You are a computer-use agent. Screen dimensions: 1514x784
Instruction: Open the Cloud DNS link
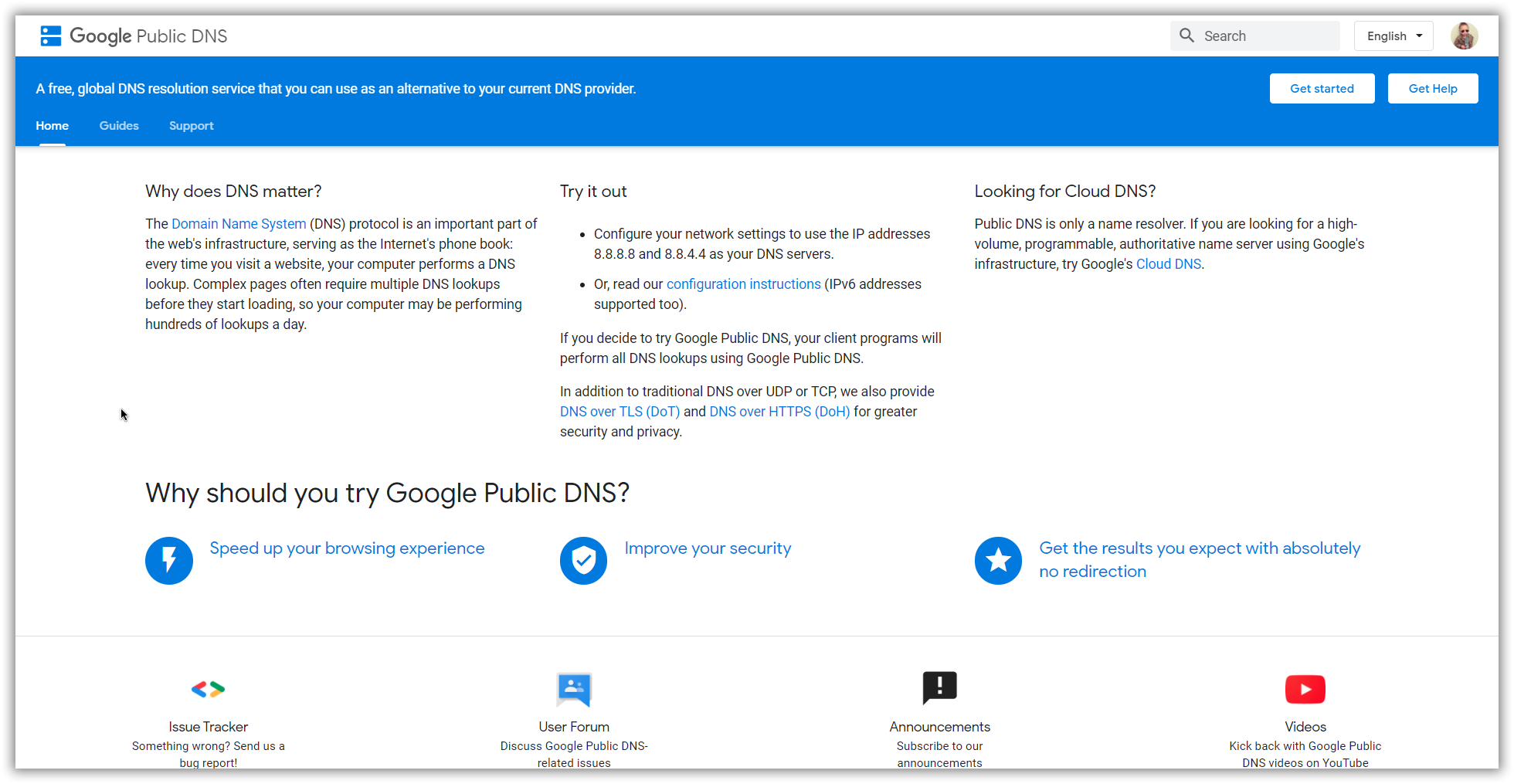tap(1169, 264)
